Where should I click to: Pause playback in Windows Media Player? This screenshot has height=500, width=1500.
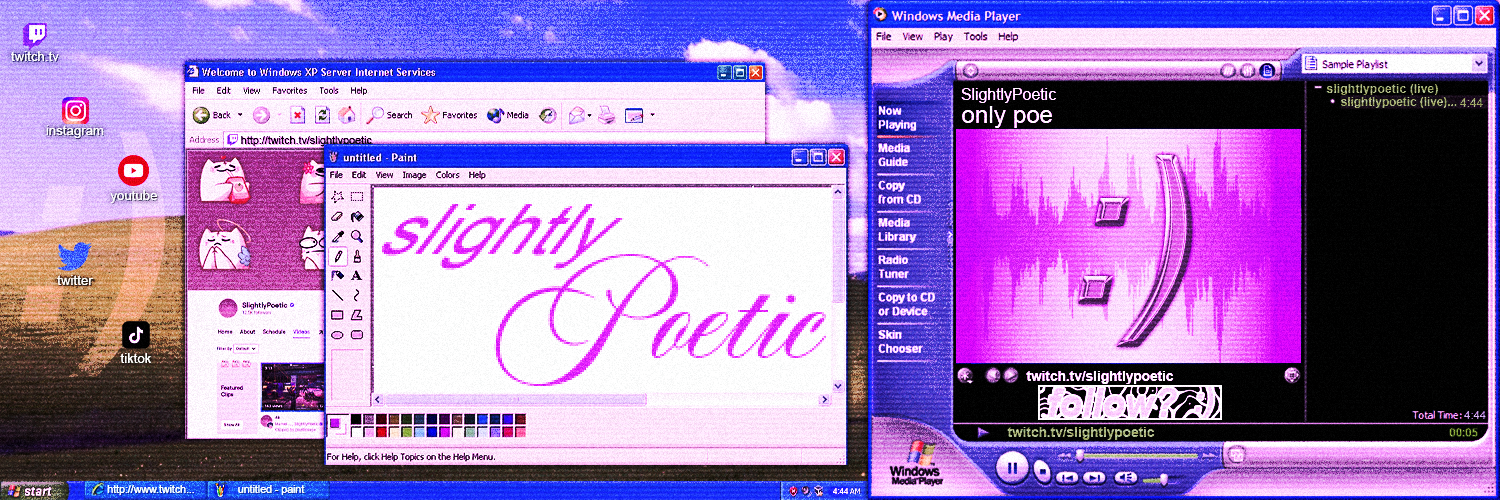click(1012, 466)
